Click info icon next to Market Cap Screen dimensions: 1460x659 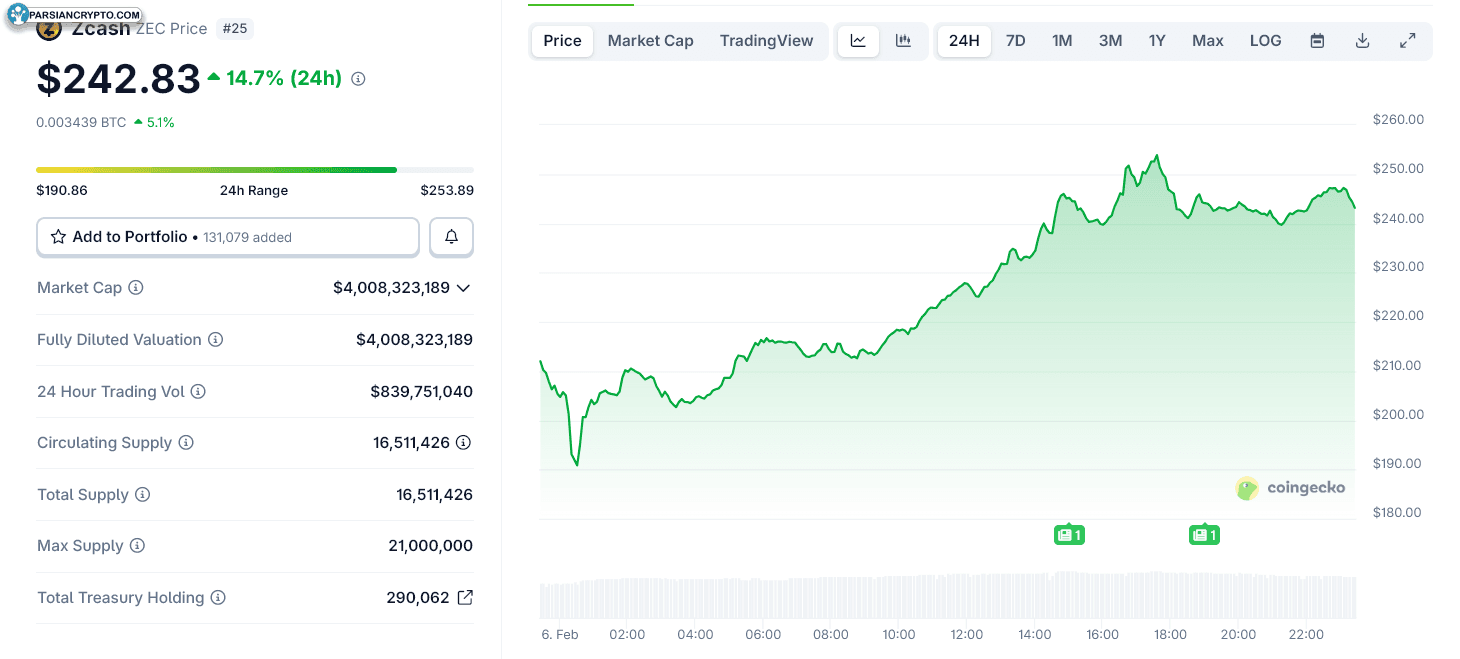(136, 288)
